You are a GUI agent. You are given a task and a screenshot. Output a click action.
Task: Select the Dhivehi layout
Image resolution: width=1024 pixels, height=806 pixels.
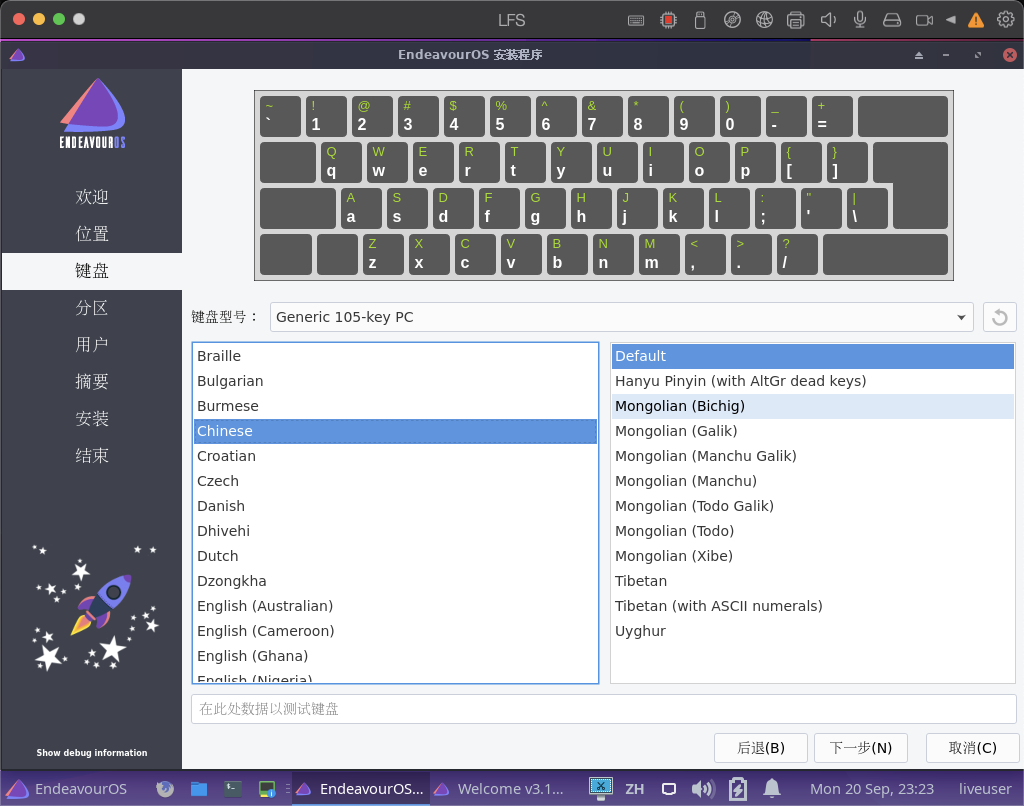pyautogui.click(x=395, y=531)
